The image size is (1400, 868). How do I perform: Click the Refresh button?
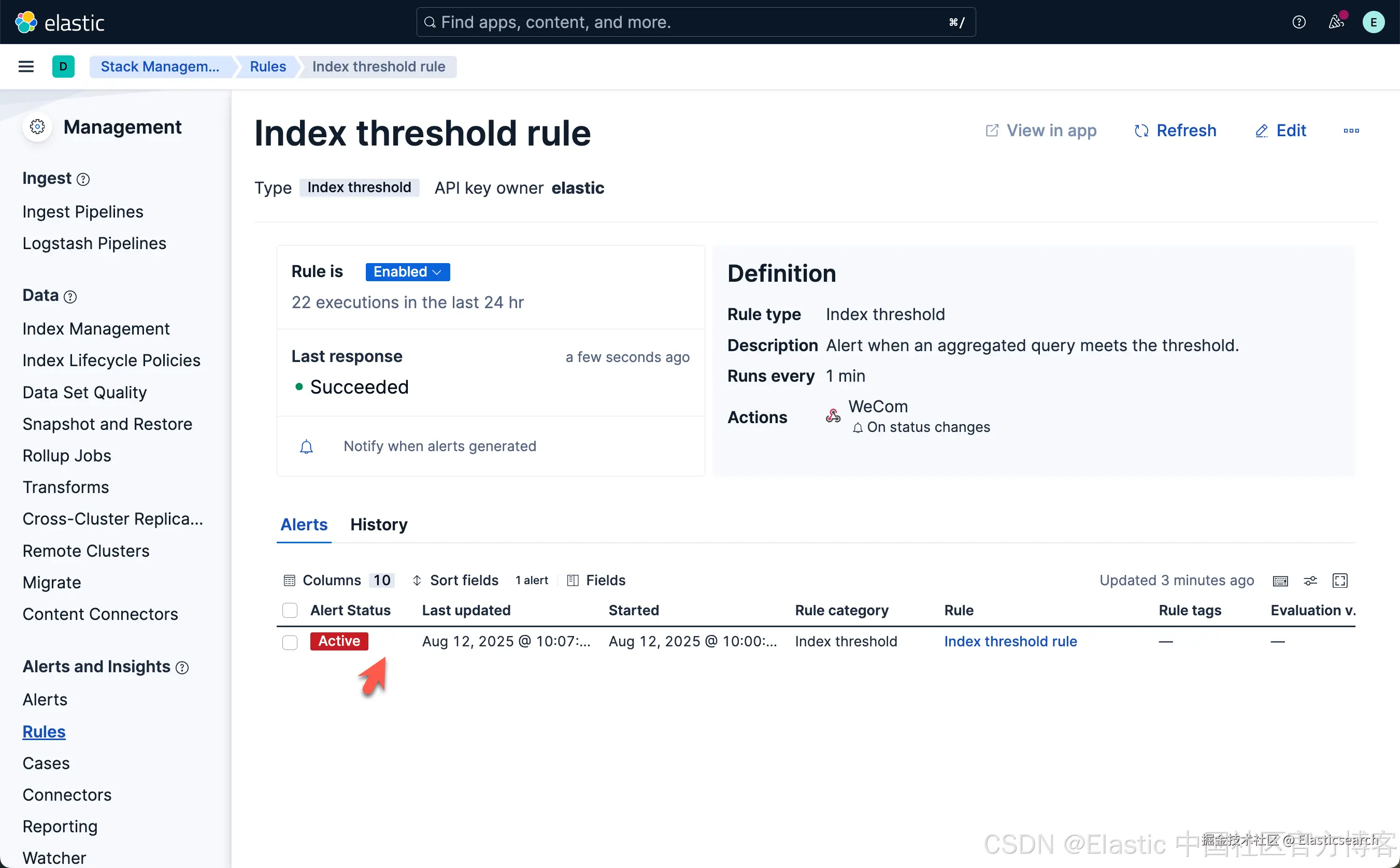(x=1176, y=131)
